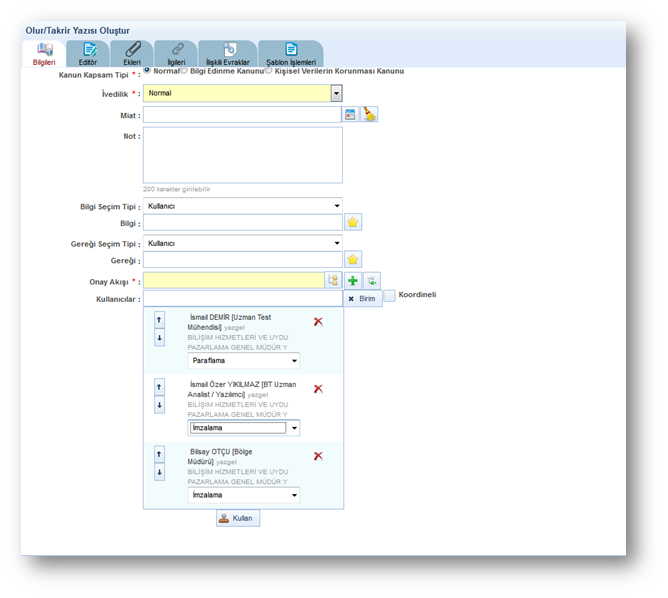The image size is (668, 598).
Task: Open the approval flow tree icon in Onay Akışı field
Action: [x=333, y=281]
